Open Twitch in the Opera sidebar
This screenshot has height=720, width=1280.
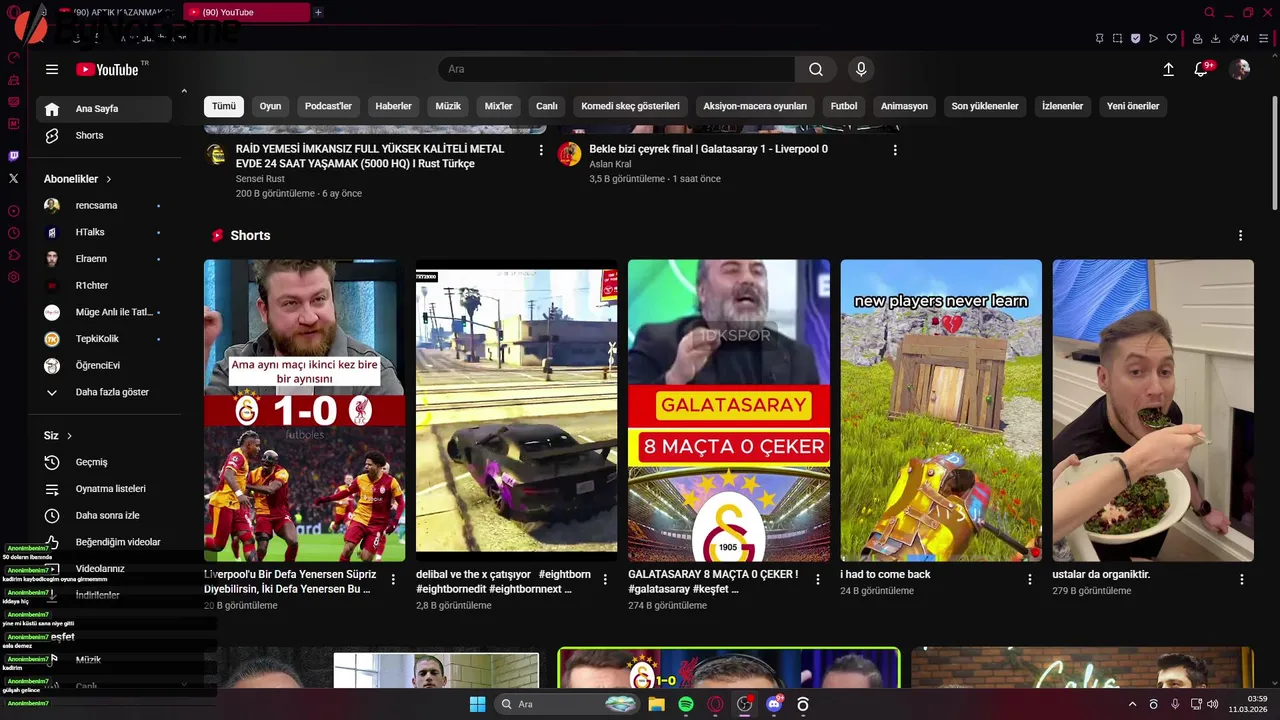14,156
